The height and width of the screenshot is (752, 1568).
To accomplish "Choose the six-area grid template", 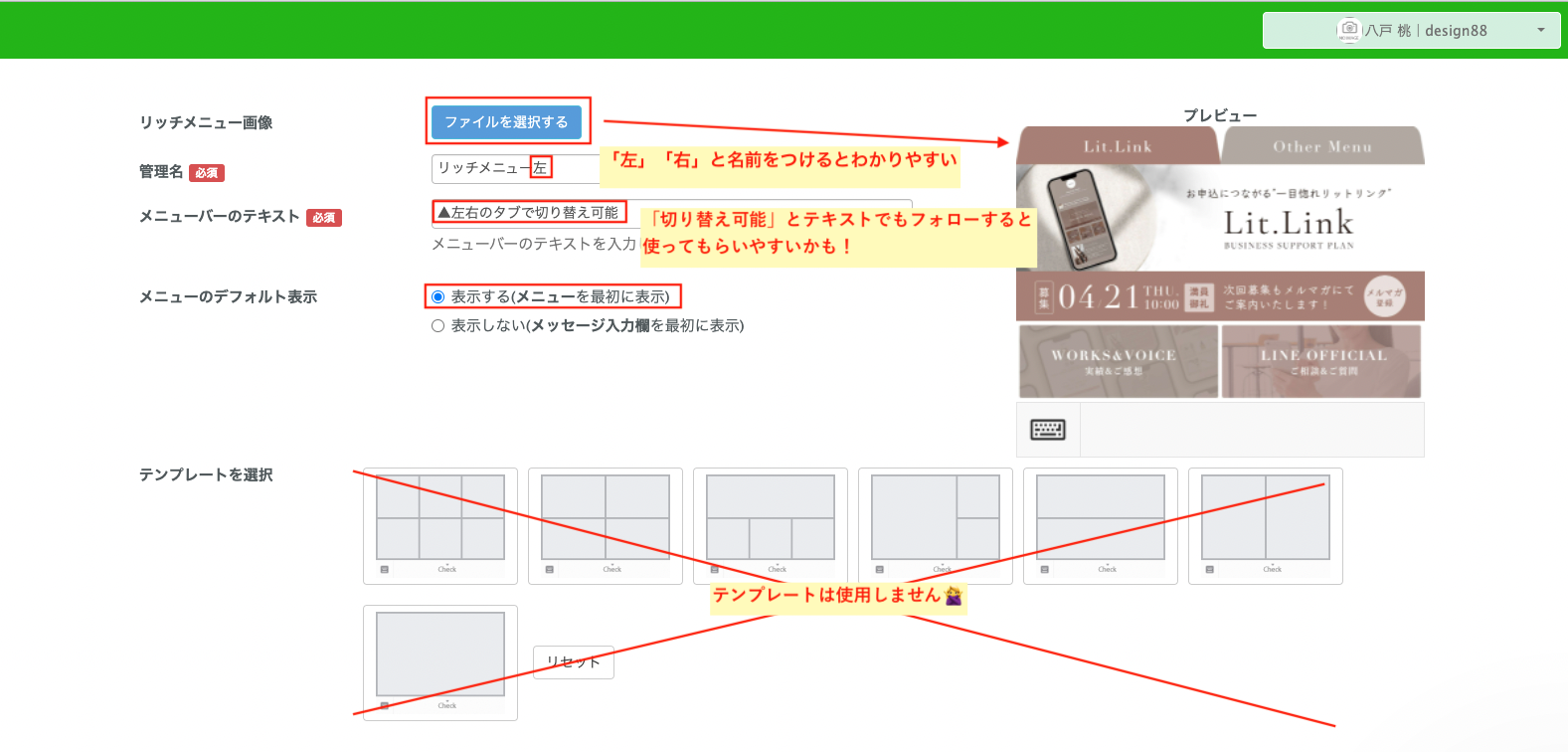I will 440,525.
